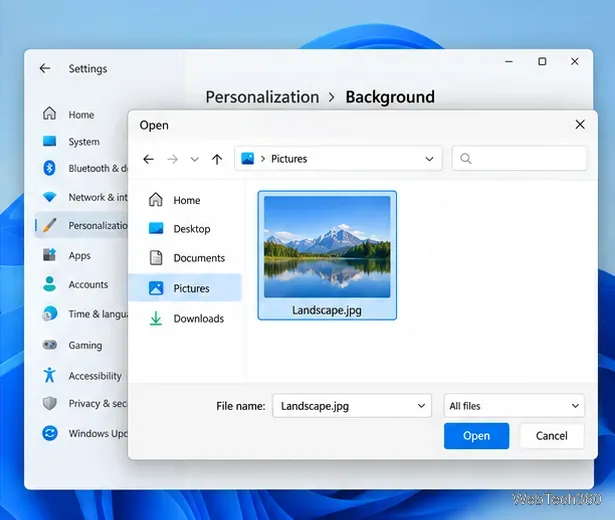Click System label in Settings sidebar
The image size is (615, 520).
[84, 142]
